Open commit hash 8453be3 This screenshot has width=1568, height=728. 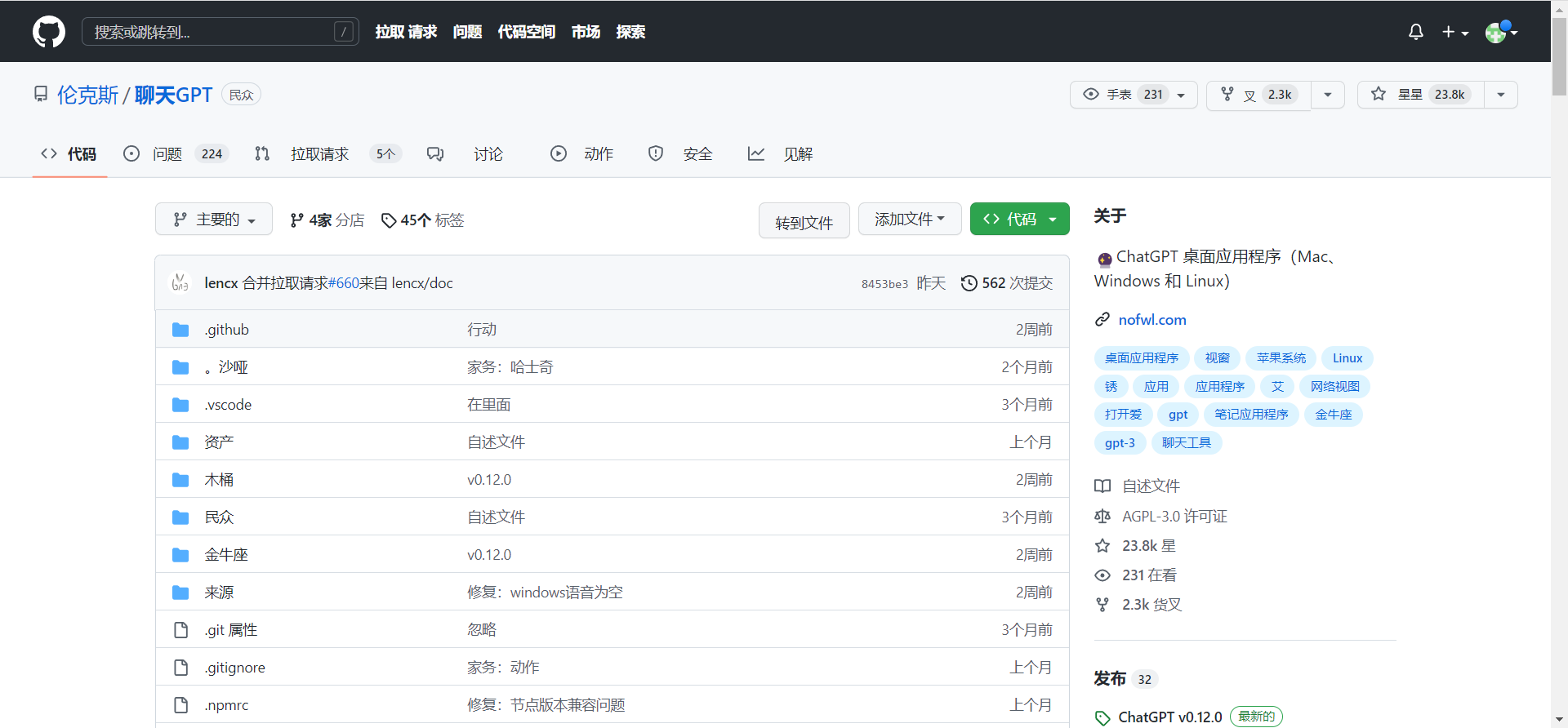(884, 284)
